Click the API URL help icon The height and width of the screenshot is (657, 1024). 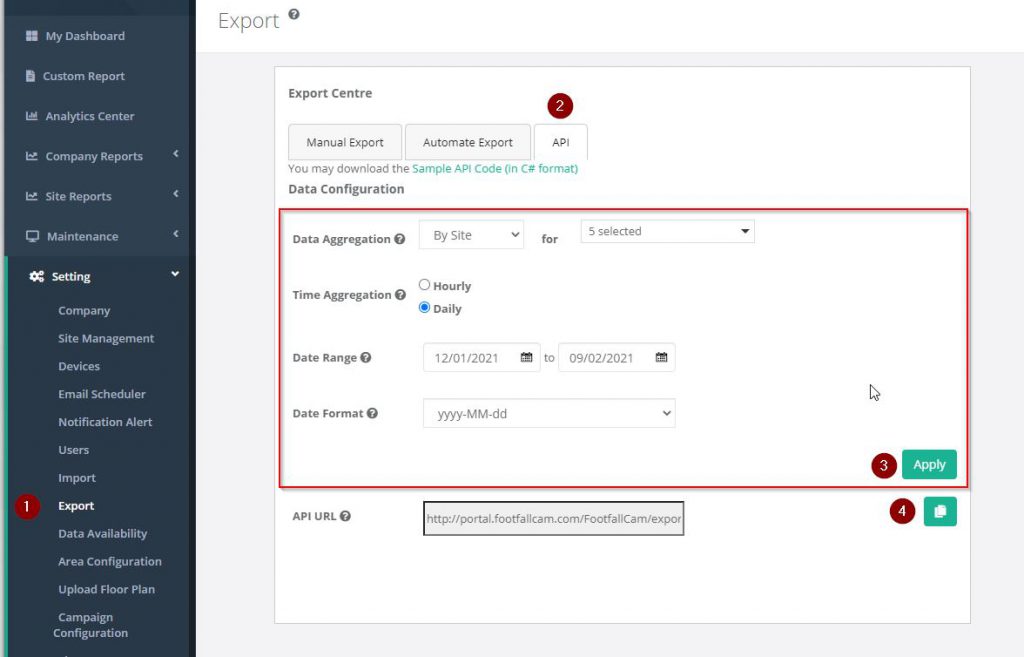click(x=345, y=516)
